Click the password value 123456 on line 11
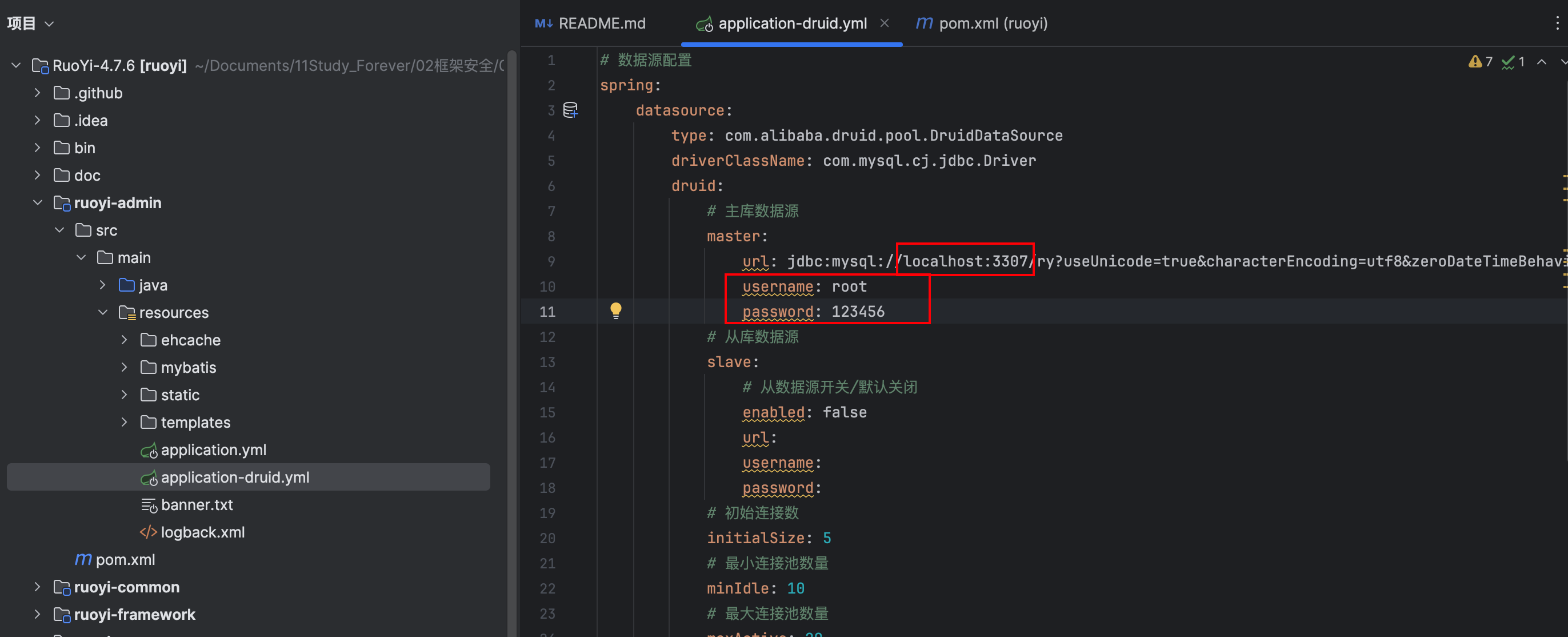 pos(857,312)
